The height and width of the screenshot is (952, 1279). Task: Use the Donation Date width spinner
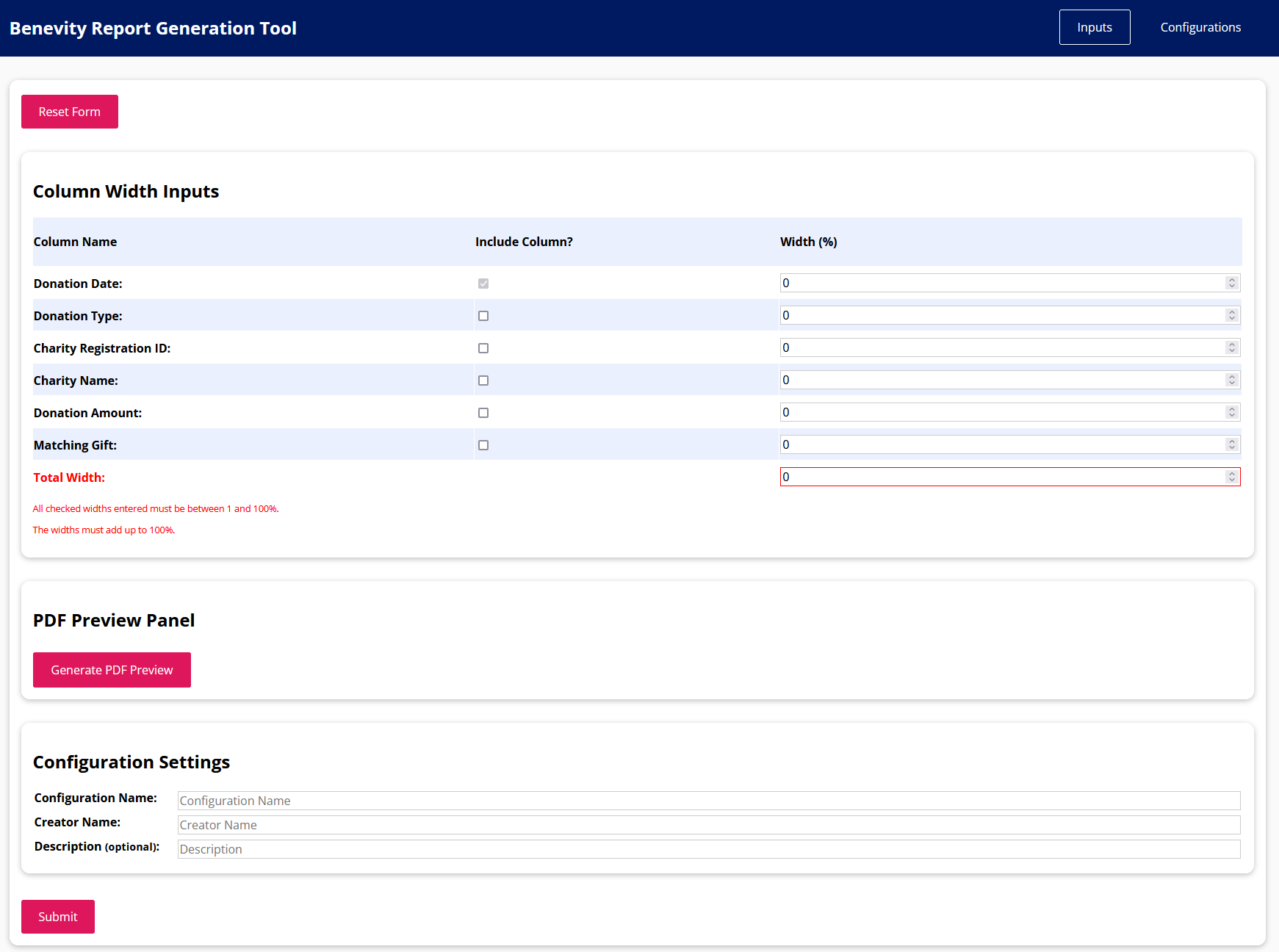pos(1232,283)
